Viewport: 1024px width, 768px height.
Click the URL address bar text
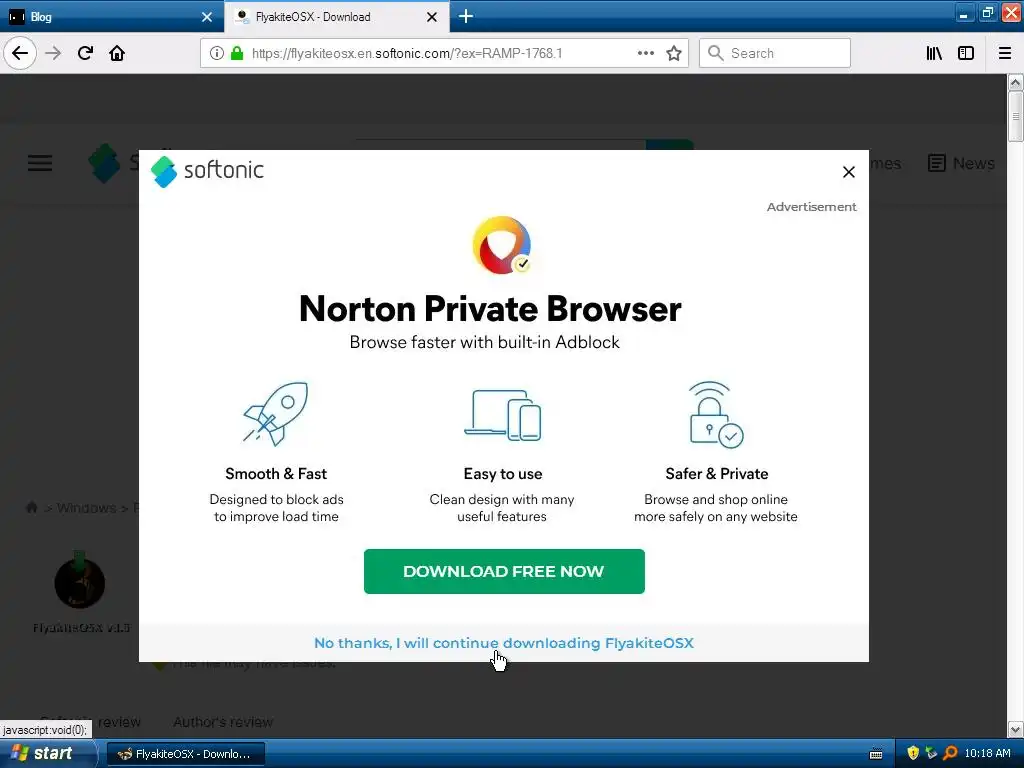coord(407,53)
